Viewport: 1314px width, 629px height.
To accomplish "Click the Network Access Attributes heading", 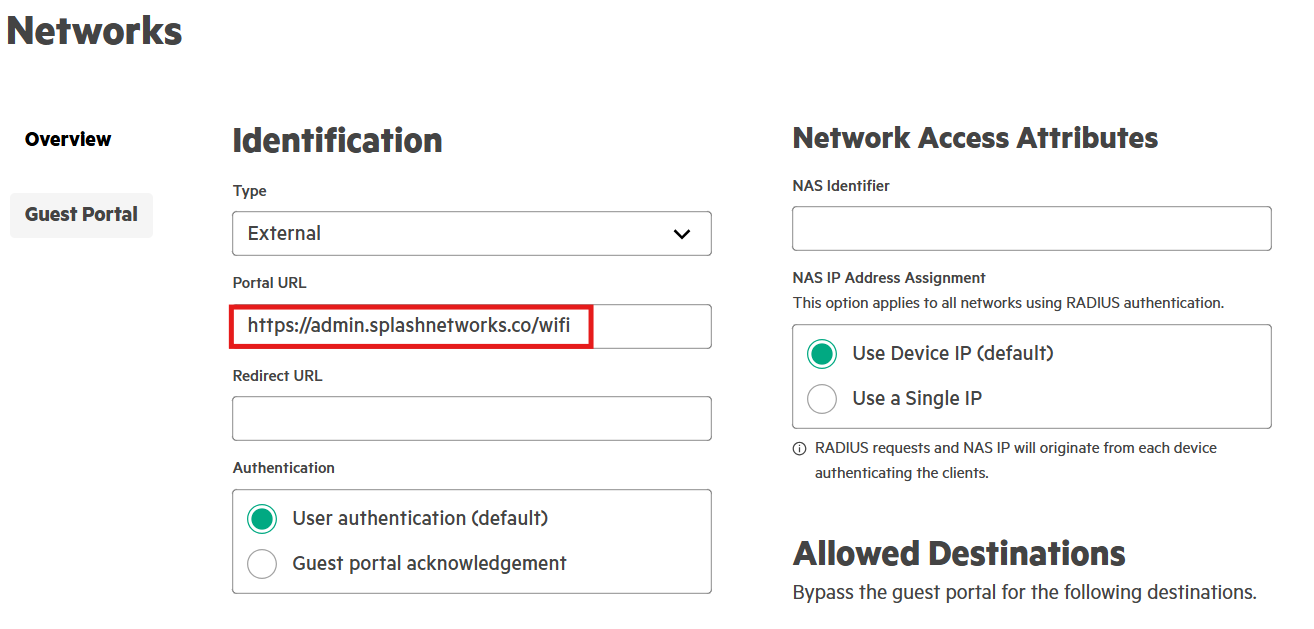I will 975,138.
